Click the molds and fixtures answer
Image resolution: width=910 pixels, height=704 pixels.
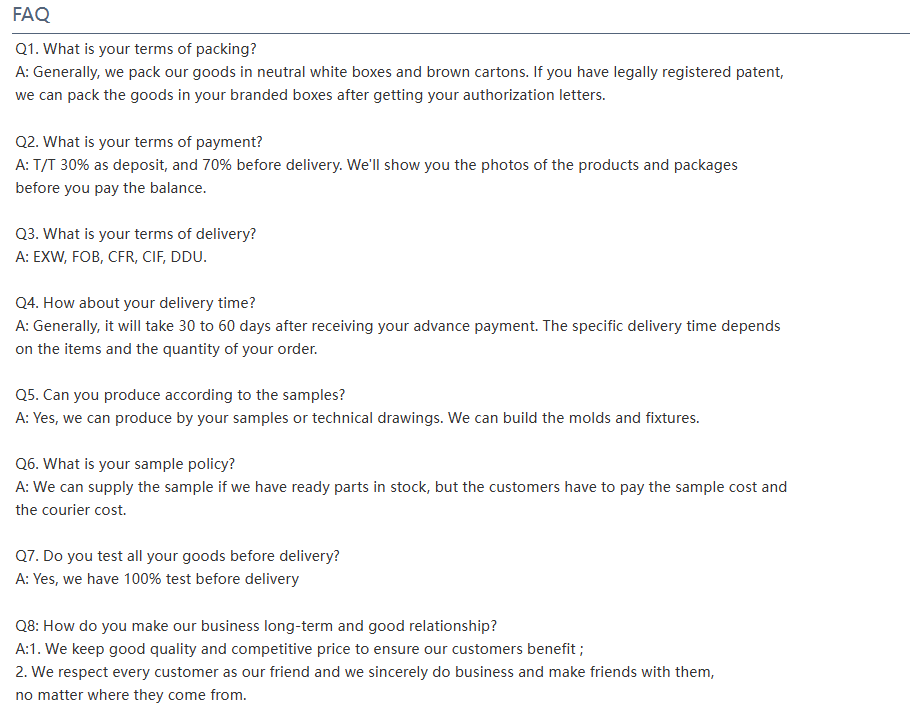tap(357, 418)
